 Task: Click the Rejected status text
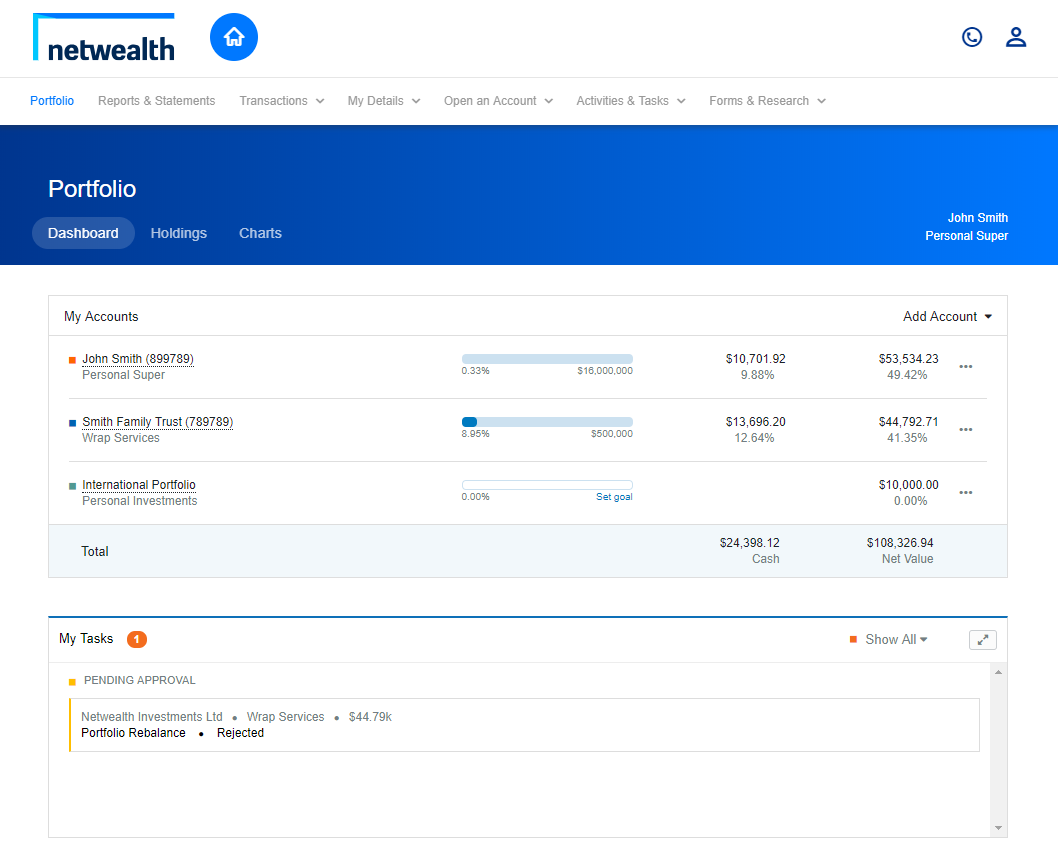(x=240, y=733)
